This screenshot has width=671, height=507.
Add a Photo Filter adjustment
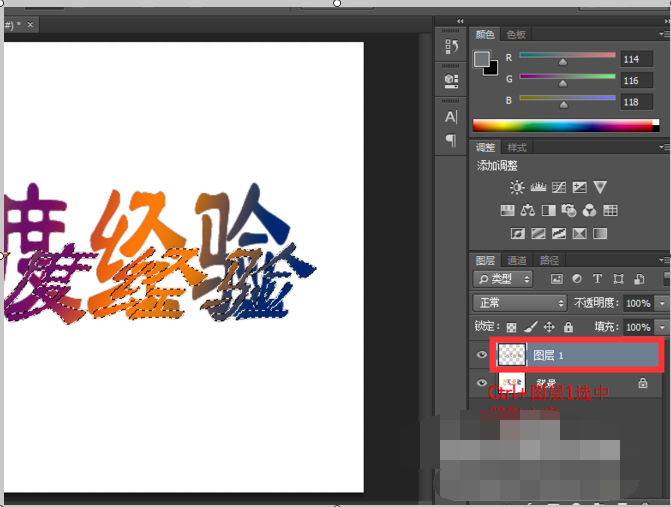click(x=569, y=211)
